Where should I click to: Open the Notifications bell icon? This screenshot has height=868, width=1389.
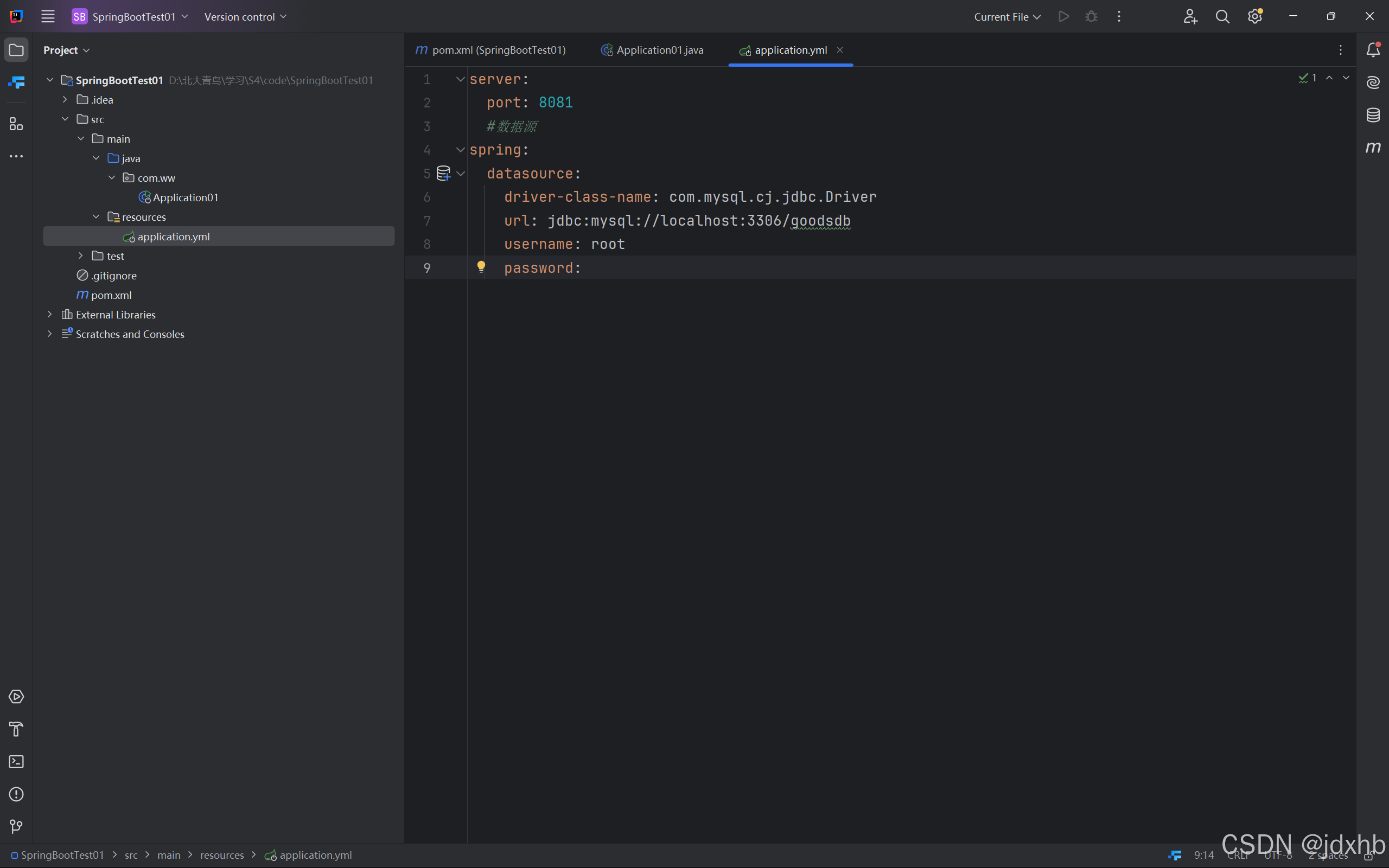(1372, 50)
